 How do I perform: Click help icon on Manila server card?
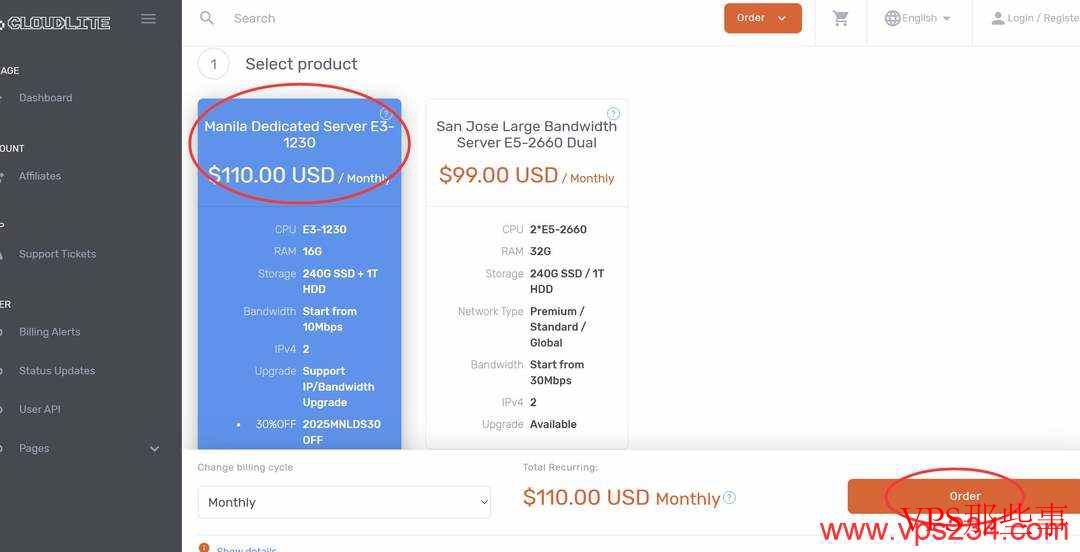[386, 114]
